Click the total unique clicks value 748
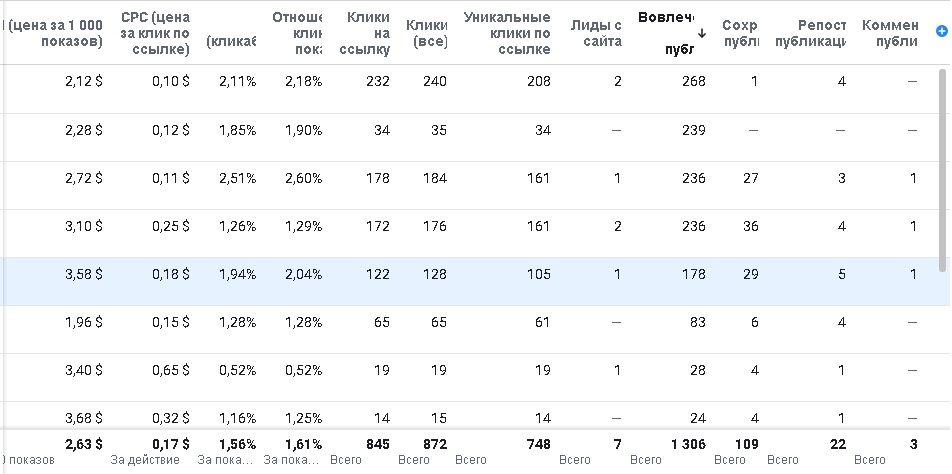This screenshot has width=952, height=474. tap(537, 443)
